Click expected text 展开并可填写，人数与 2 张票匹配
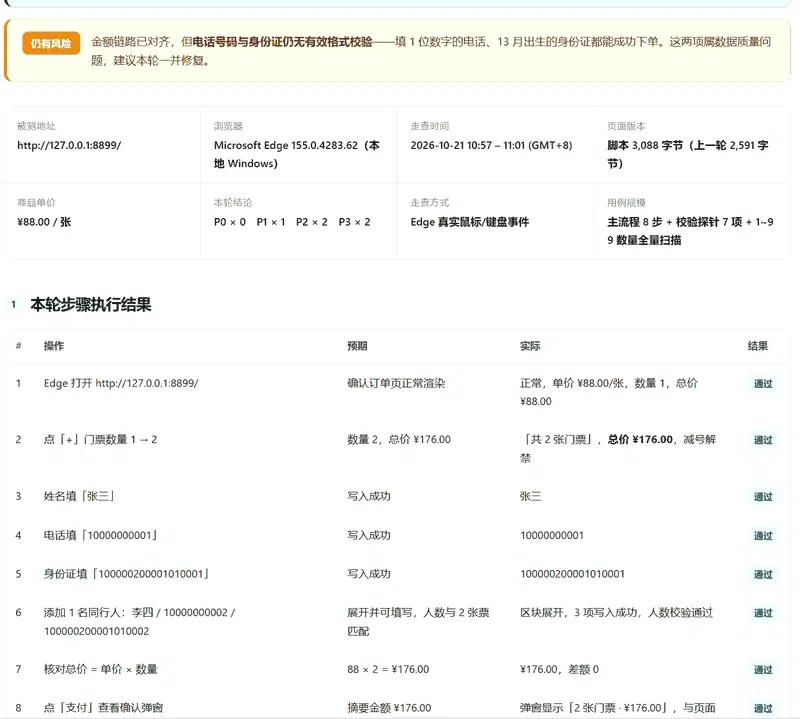The height and width of the screenshot is (719, 800). pyautogui.click(x=418, y=622)
